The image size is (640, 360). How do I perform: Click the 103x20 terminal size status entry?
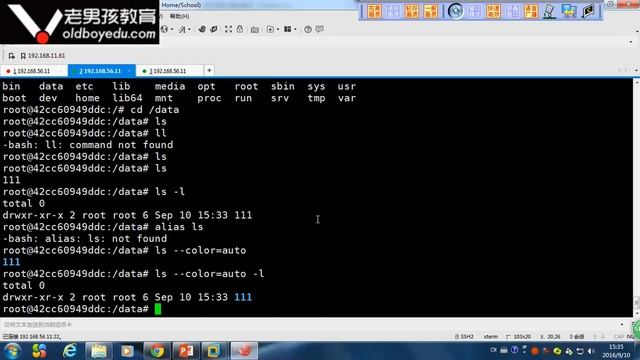click(518, 337)
